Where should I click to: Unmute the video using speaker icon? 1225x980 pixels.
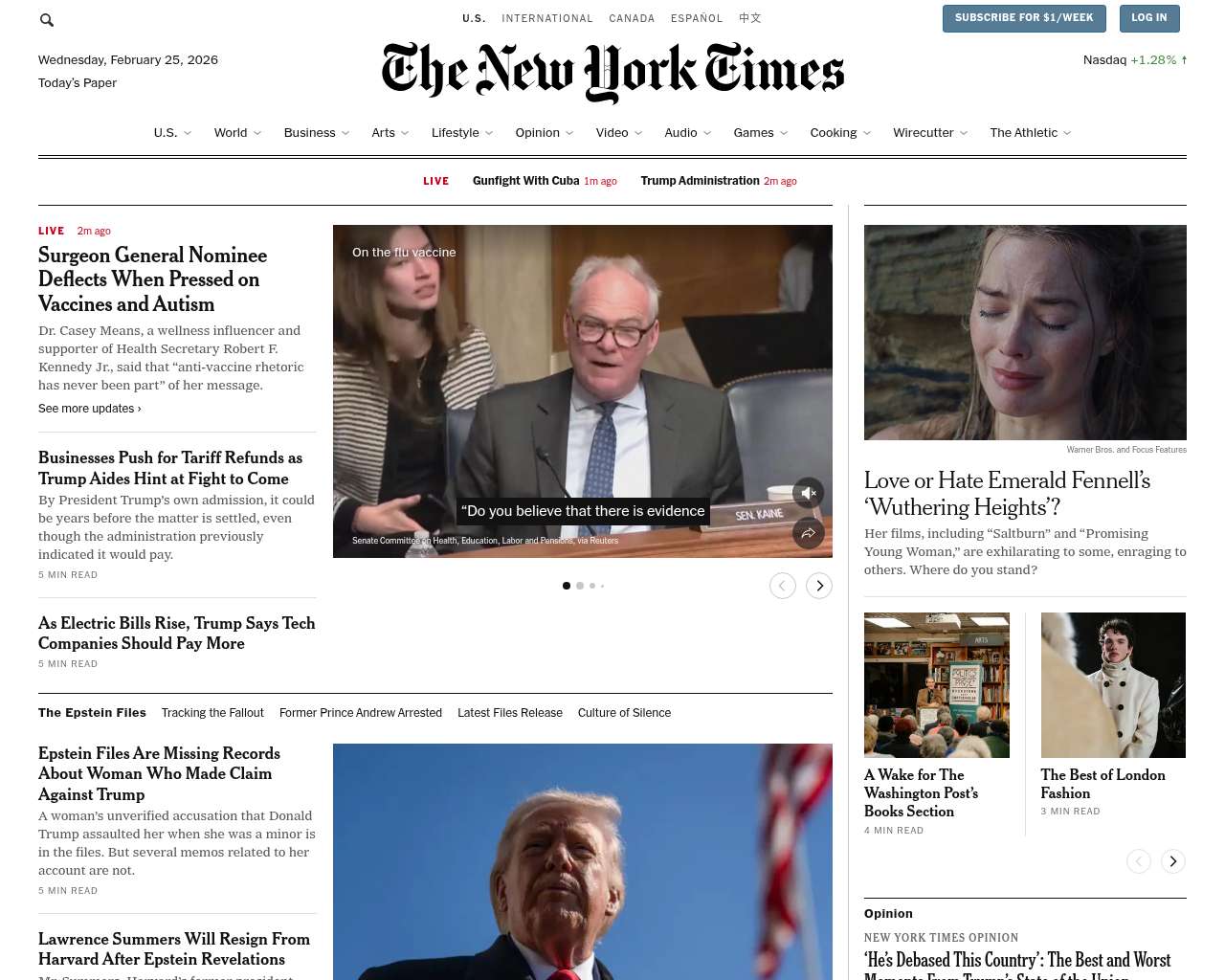(809, 493)
